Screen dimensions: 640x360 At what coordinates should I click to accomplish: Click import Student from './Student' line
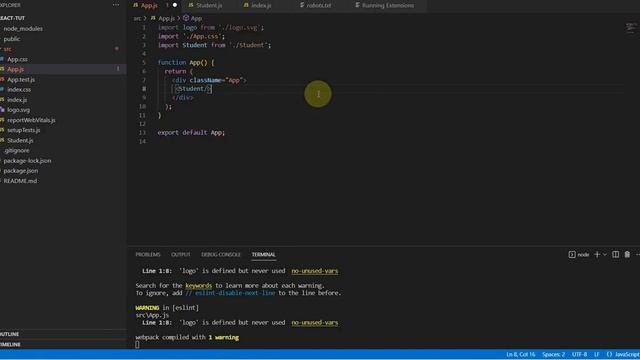(214, 45)
